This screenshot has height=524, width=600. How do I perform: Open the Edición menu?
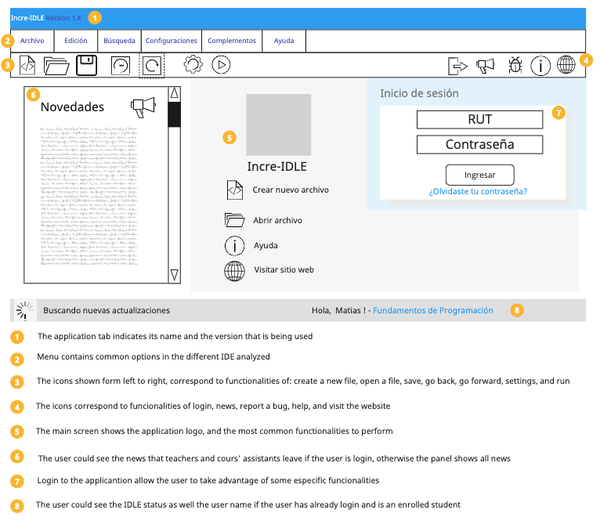(76, 41)
